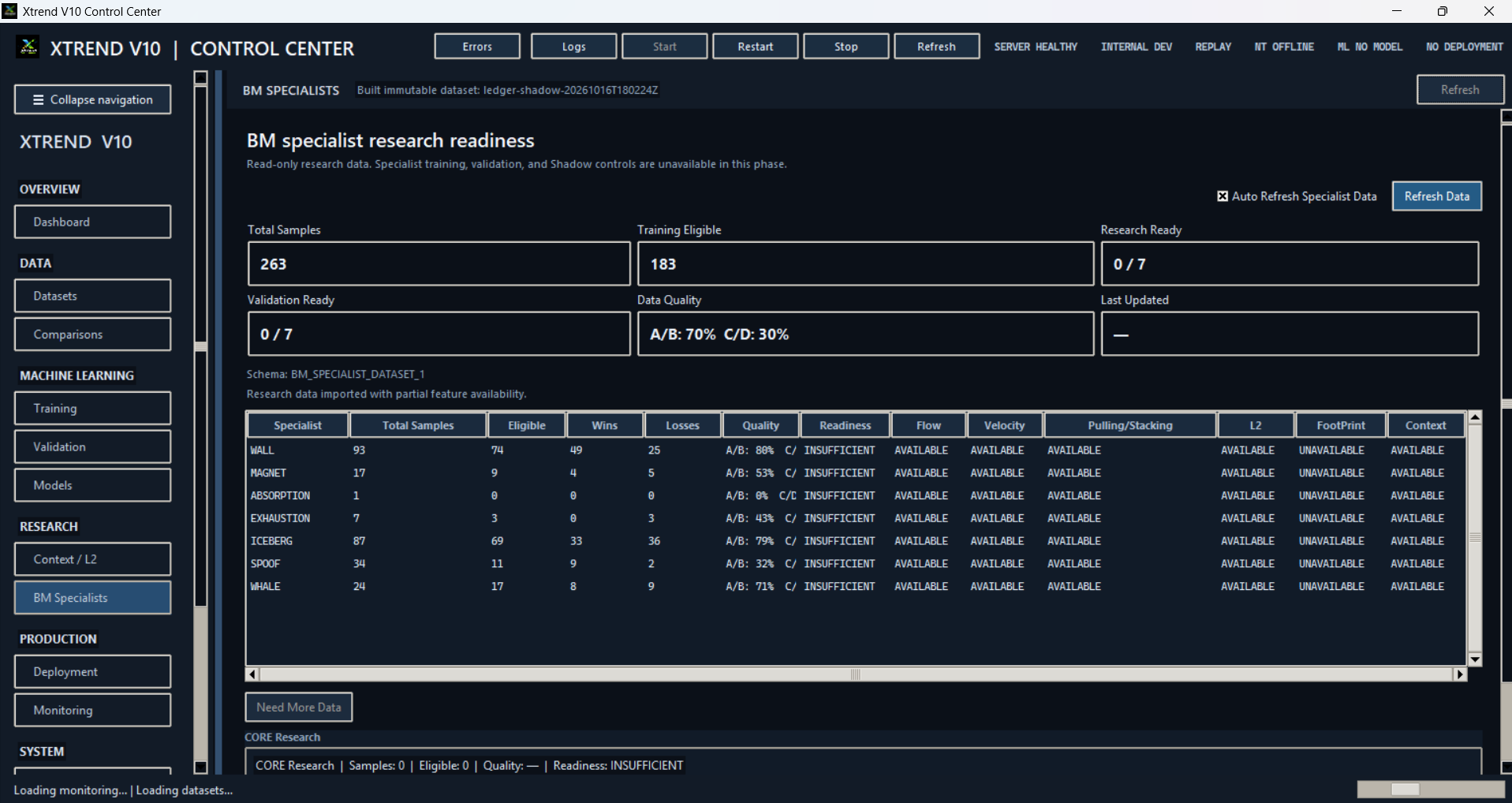Sort by Losses column header
The height and width of the screenshot is (803, 1512).
(x=682, y=425)
